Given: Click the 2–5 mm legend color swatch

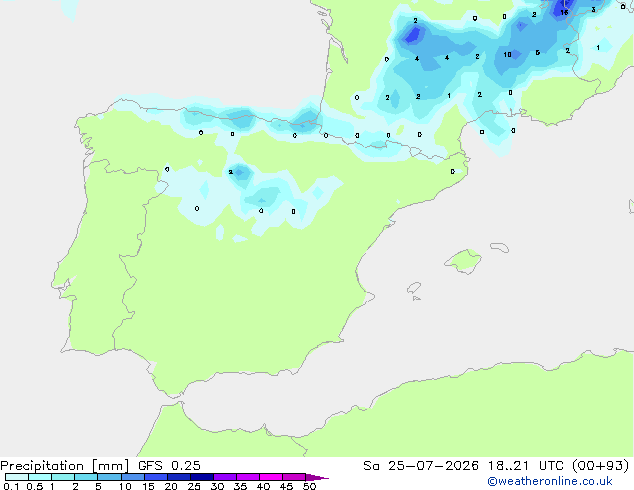Looking at the screenshot, I should click(86, 477).
